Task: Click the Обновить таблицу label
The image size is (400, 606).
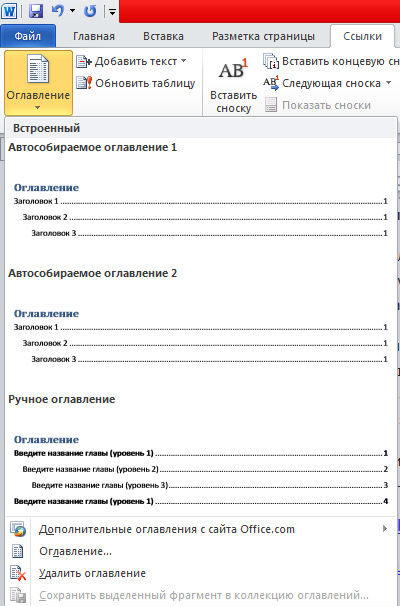Action: click(145, 83)
